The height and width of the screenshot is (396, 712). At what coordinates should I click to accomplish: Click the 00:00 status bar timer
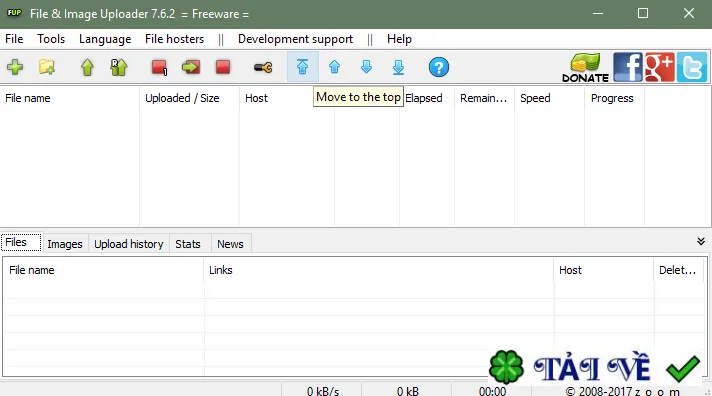[x=492, y=391]
